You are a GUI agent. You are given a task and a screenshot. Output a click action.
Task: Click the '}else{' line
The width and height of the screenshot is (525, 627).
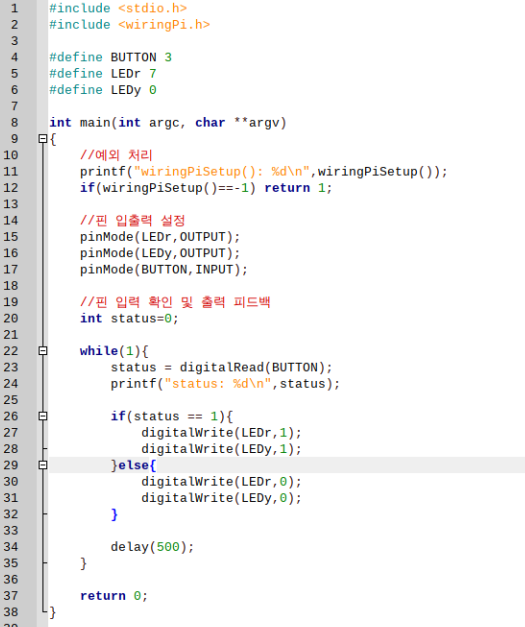pos(133,465)
